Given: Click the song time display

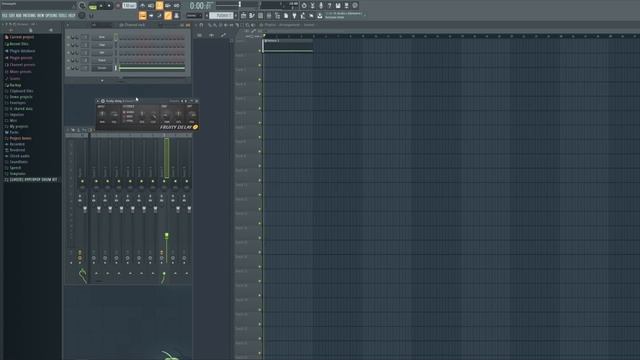Looking at the screenshot, I should pos(201,6).
